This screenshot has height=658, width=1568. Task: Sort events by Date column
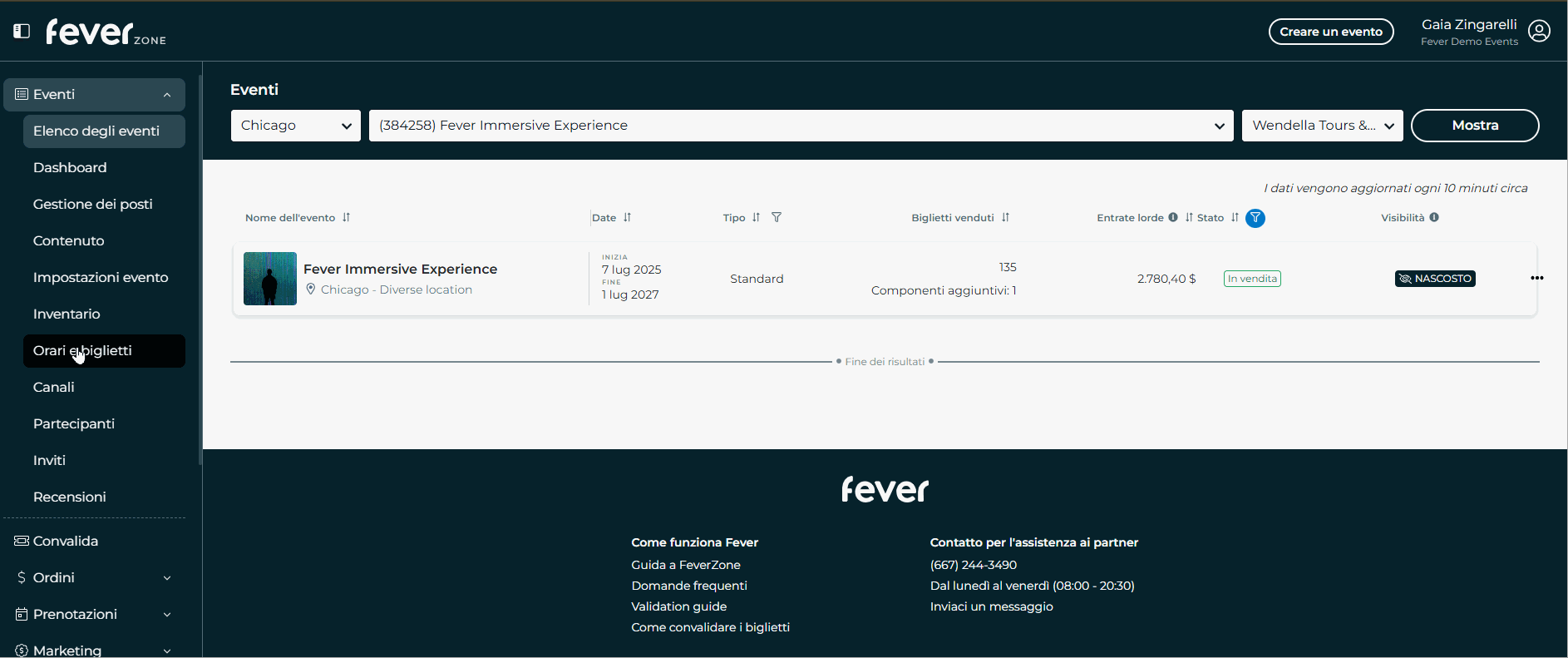(627, 218)
